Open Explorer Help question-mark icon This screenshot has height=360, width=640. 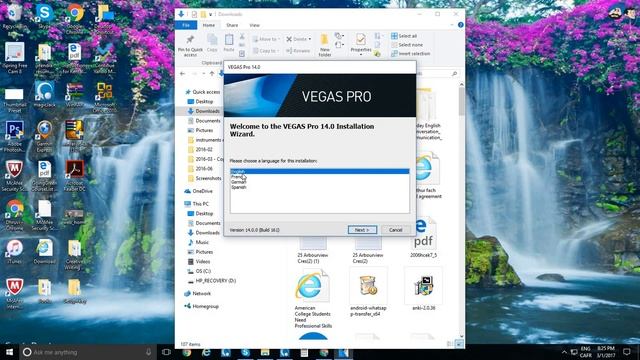tap(460, 25)
